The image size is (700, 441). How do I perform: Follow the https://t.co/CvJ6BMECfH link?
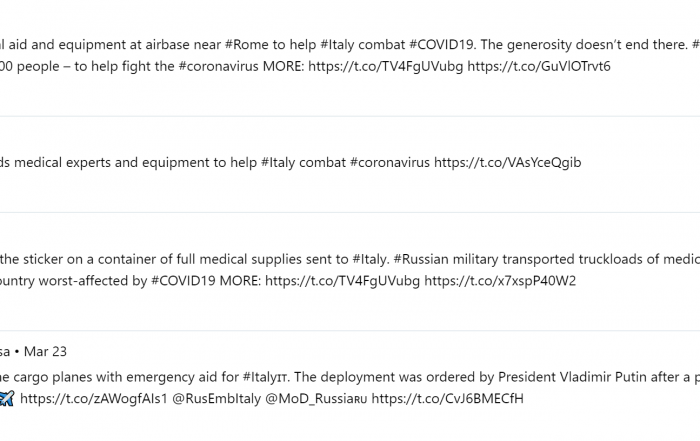click(x=447, y=398)
